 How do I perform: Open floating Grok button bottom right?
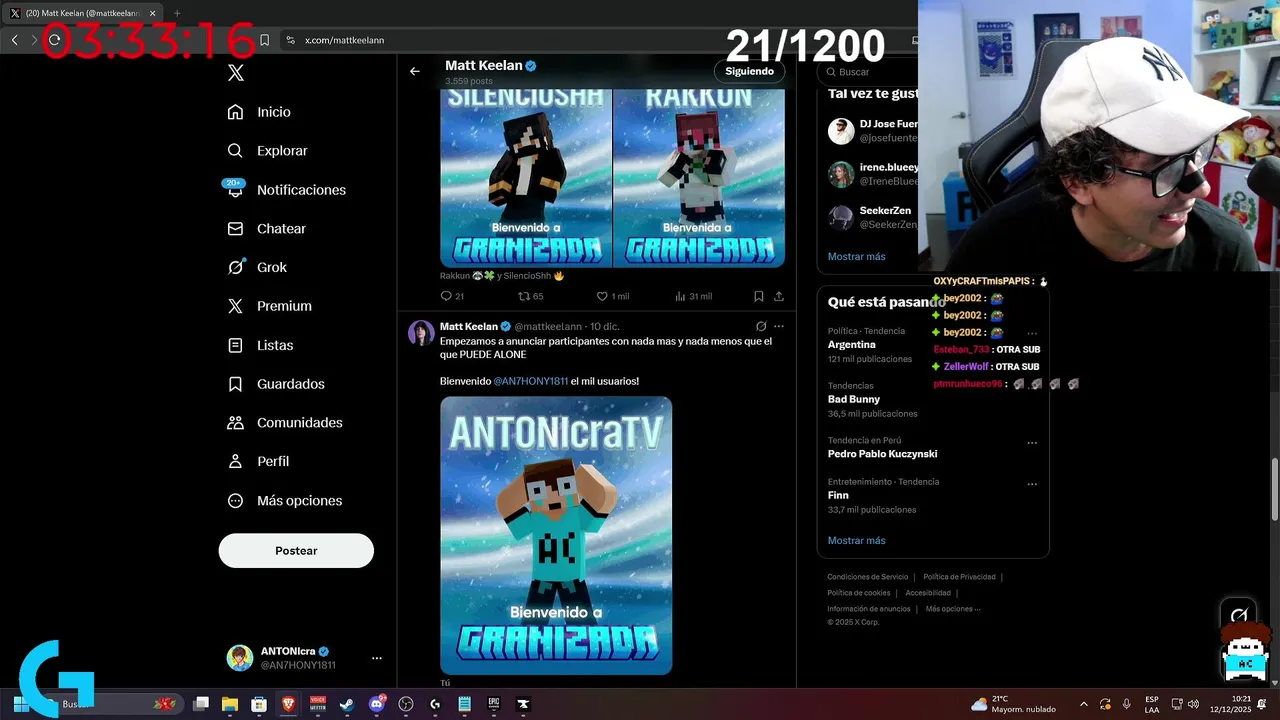(x=1239, y=616)
